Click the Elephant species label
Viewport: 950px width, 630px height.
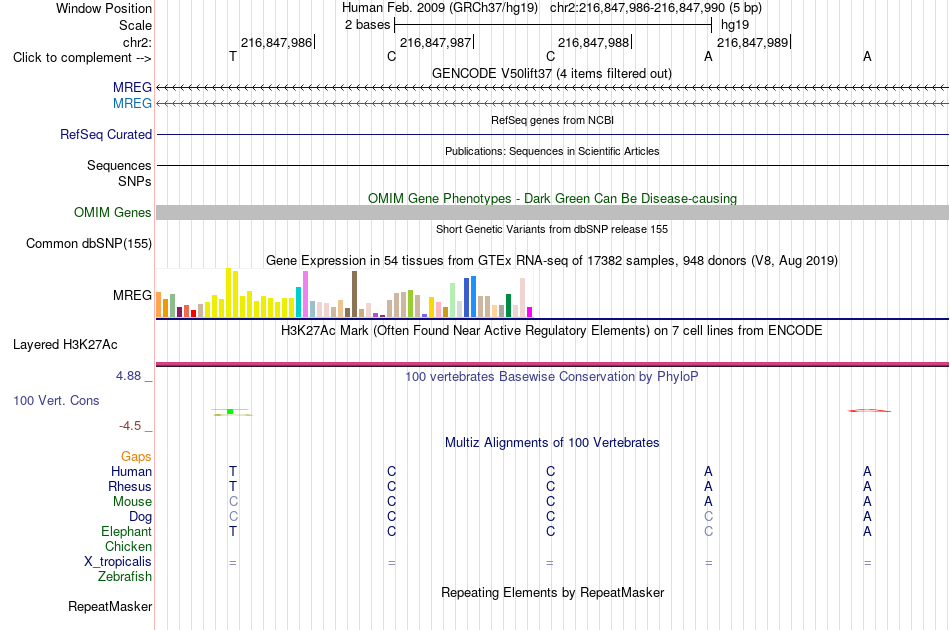[x=127, y=531]
